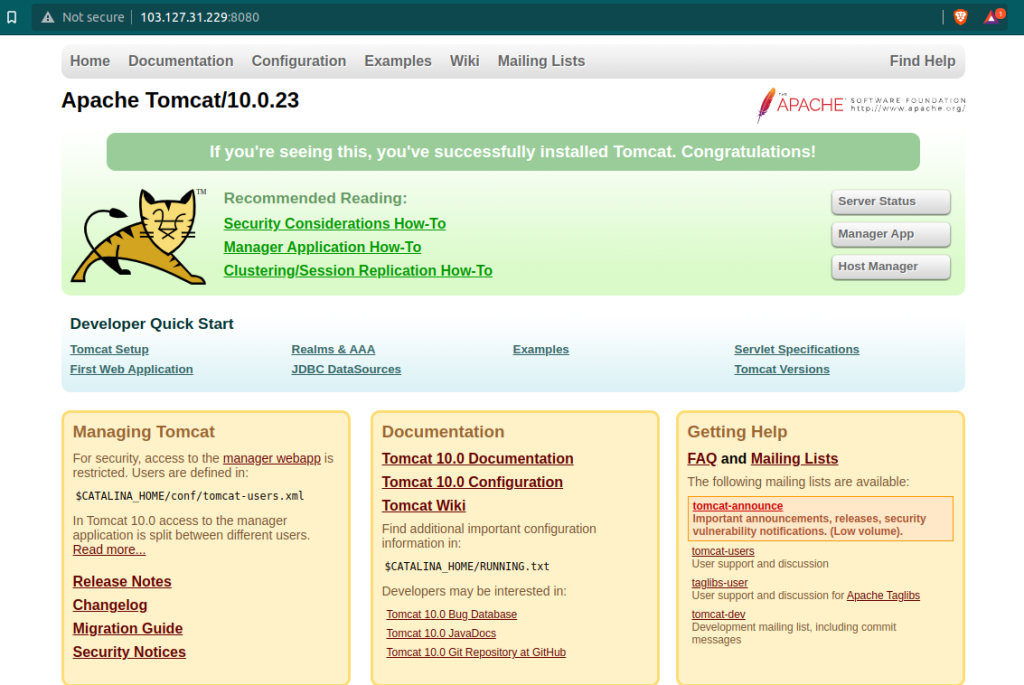The height and width of the screenshot is (685, 1024).
Task: Open Examples link under Developer Quick Start
Action: pos(541,349)
